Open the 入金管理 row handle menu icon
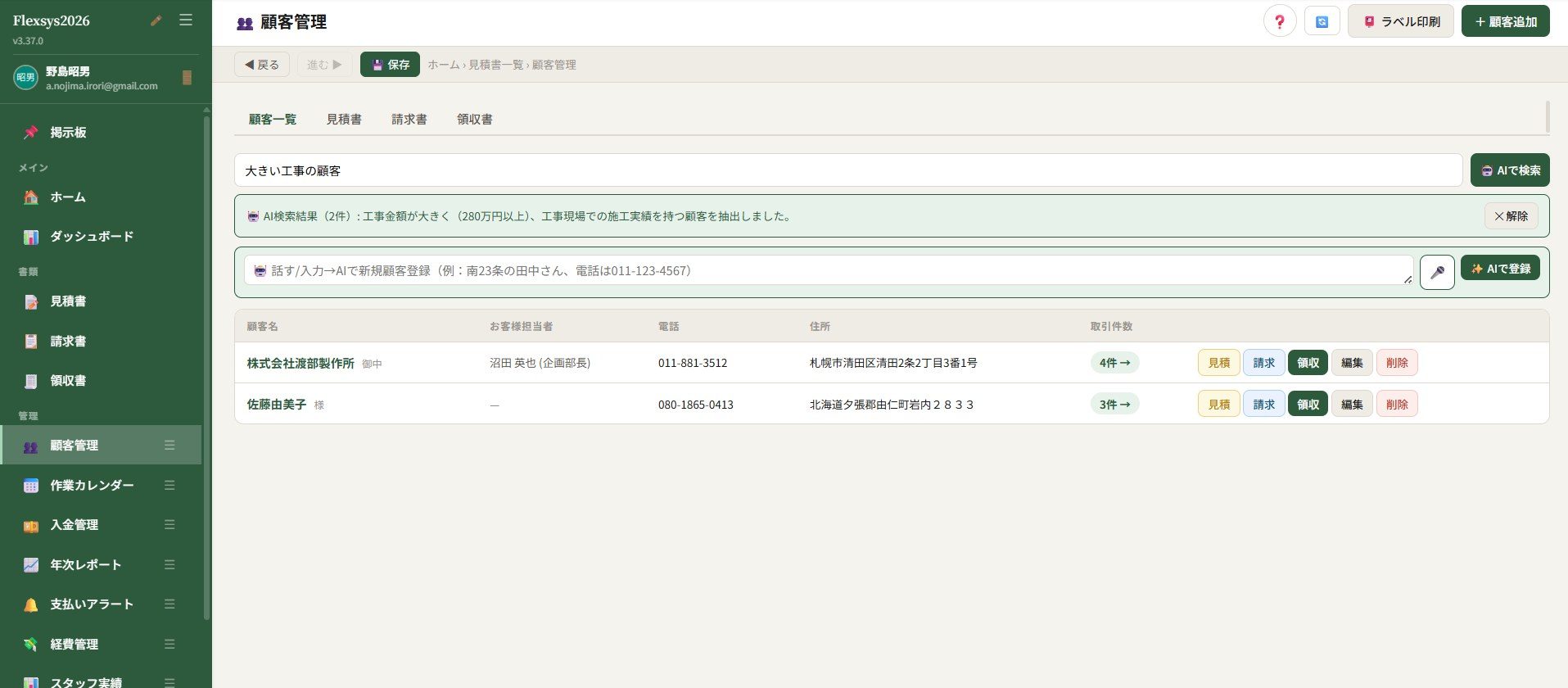The image size is (1568, 688). click(x=169, y=524)
